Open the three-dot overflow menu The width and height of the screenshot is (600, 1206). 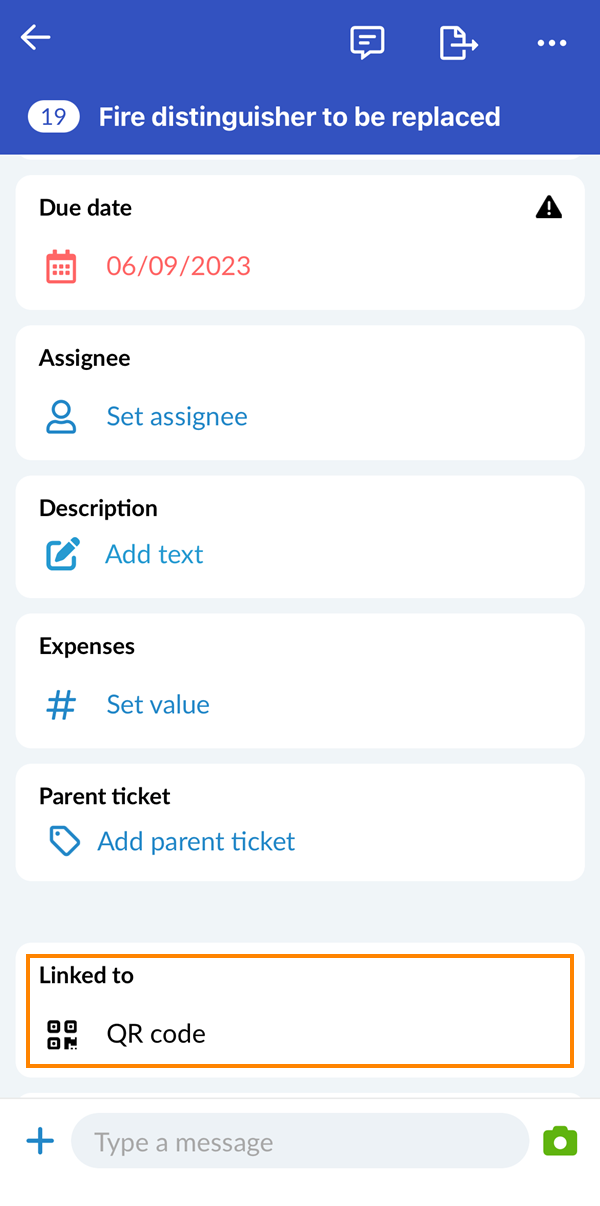(552, 42)
